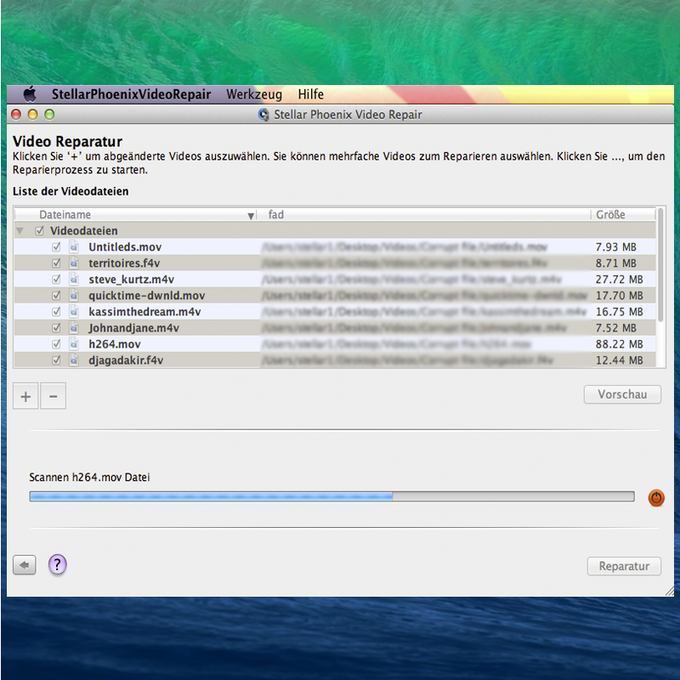The height and width of the screenshot is (680, 680).
Task: Open the Werkzeug menu
Action: coord(254,94)
